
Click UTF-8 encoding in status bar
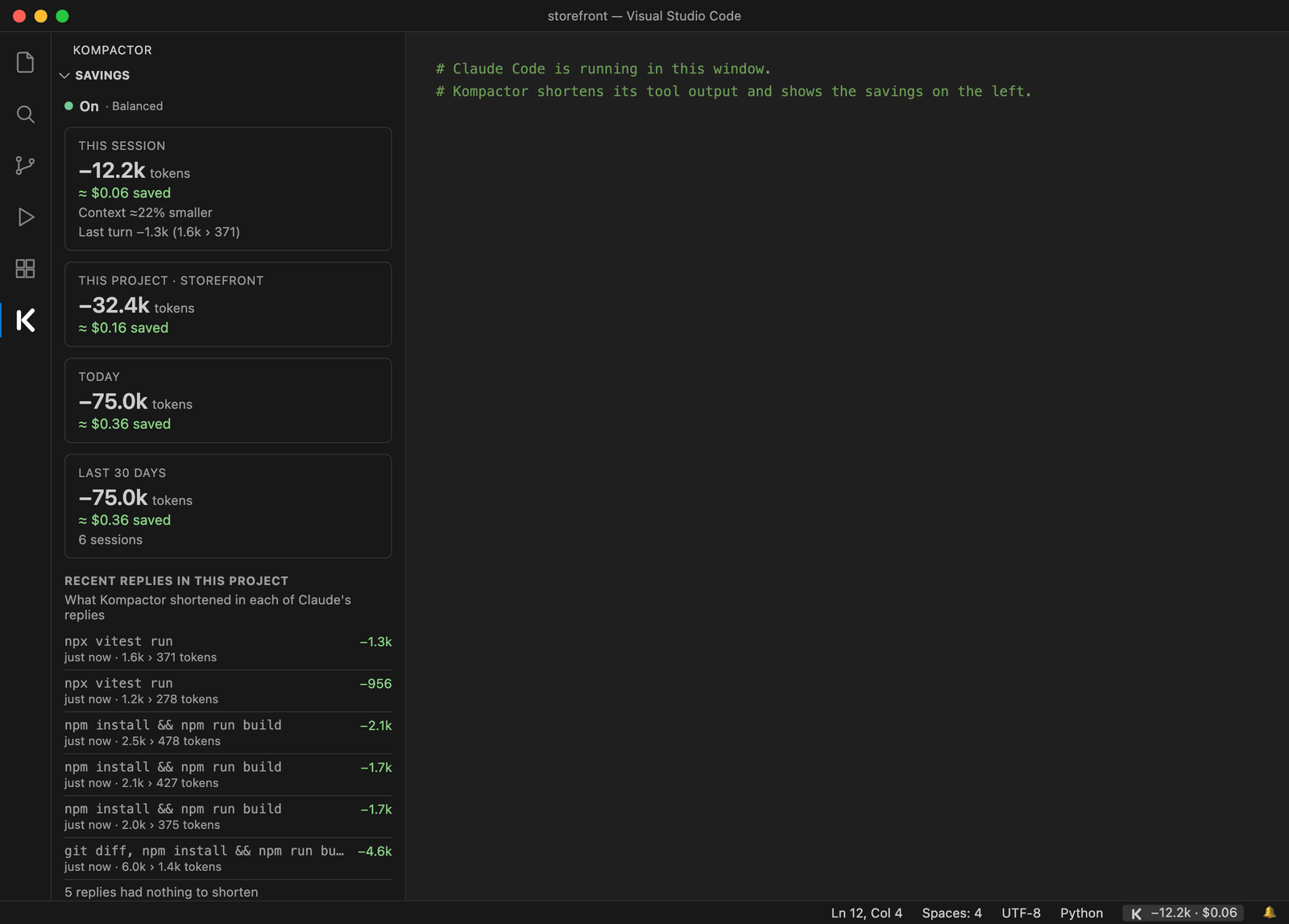(1021, 913)
